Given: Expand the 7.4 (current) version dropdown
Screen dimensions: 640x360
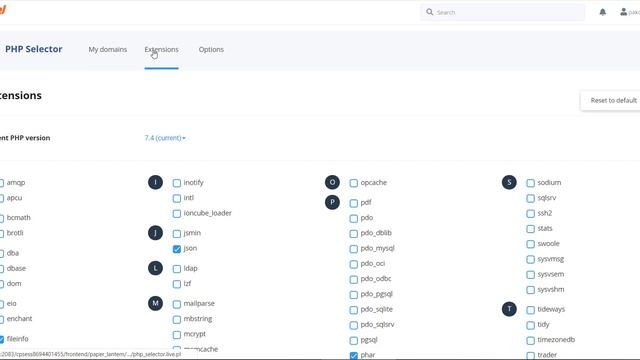Looking at the screenshot, I should coord(165,138).
